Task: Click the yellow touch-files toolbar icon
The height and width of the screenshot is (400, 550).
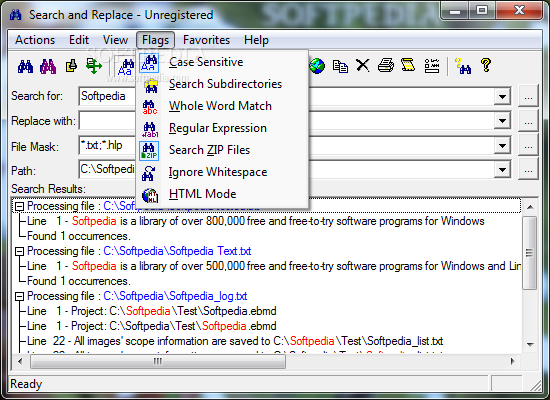Action: (71, 66)
